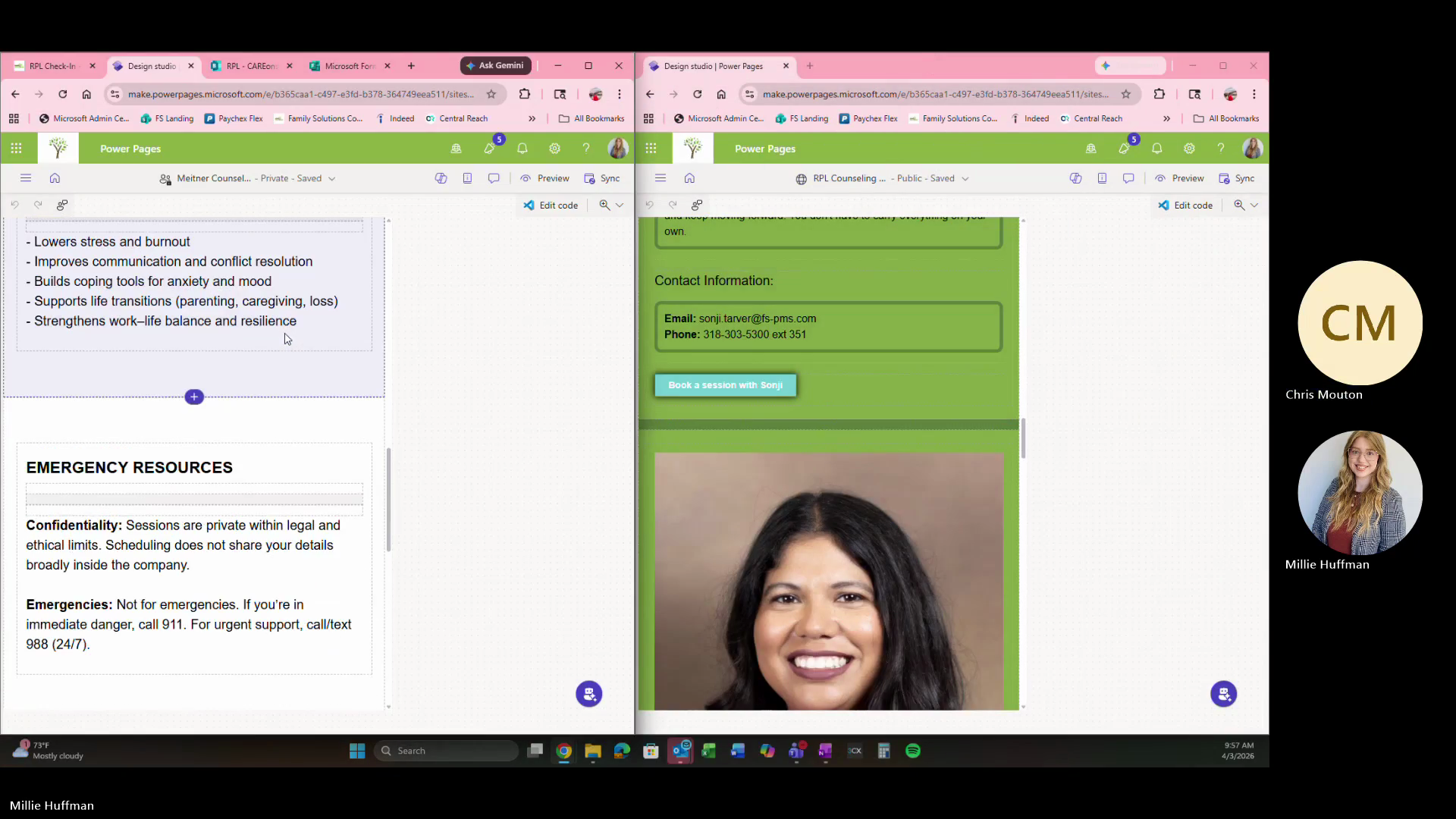1456x819 pixels.
Task: Open comments icon in left design studio toolbar
Action: click(x=494, y=178)
